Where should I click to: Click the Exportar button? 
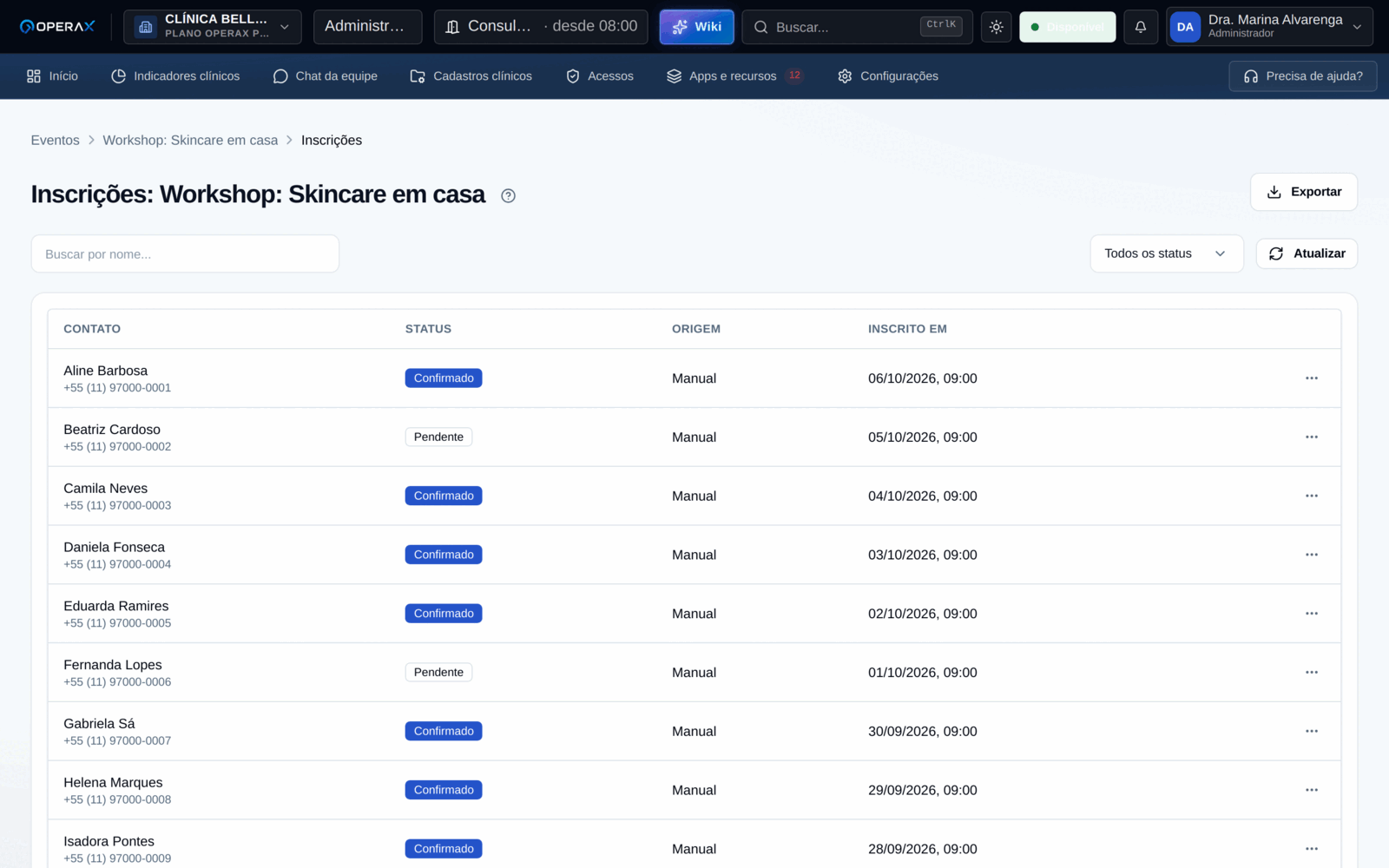point(1304,192)
